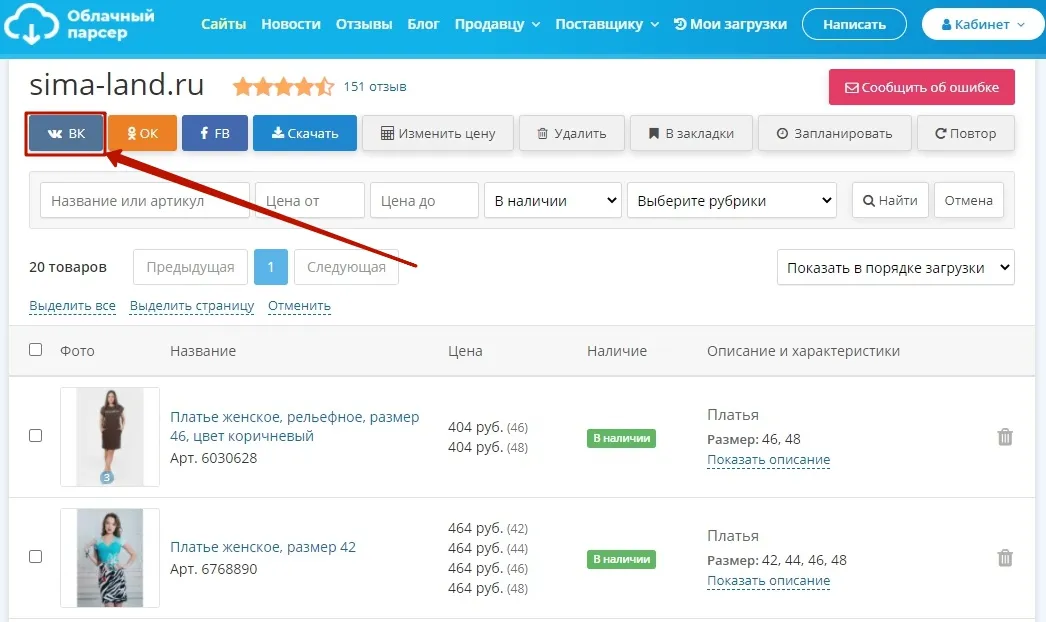Screen dimensions: 1046x622
Task: Click В наличии badge for Арт. 6030628
Action: point(621,438)
